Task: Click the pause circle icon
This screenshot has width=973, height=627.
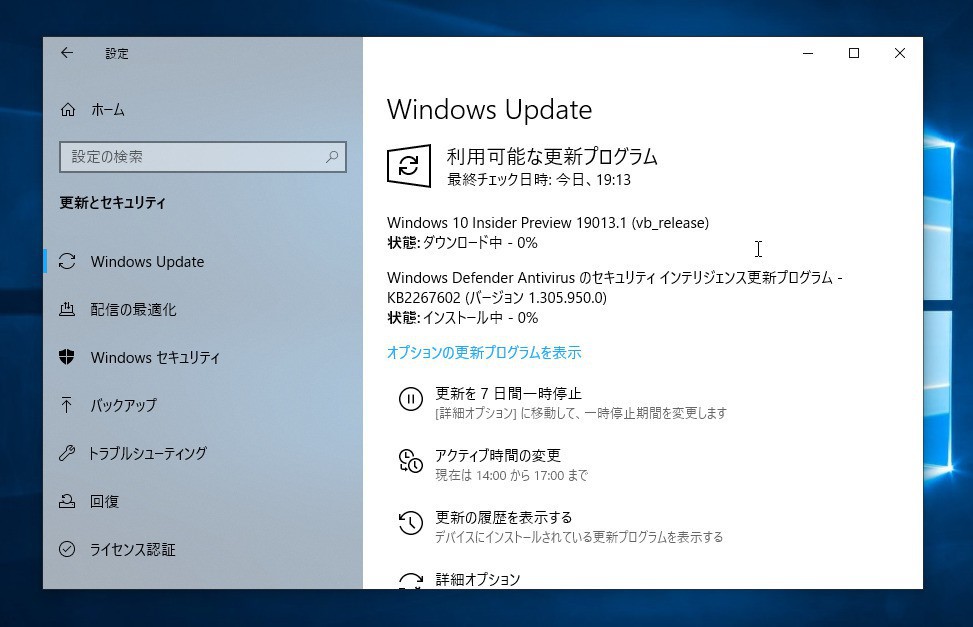Action: 411,399
